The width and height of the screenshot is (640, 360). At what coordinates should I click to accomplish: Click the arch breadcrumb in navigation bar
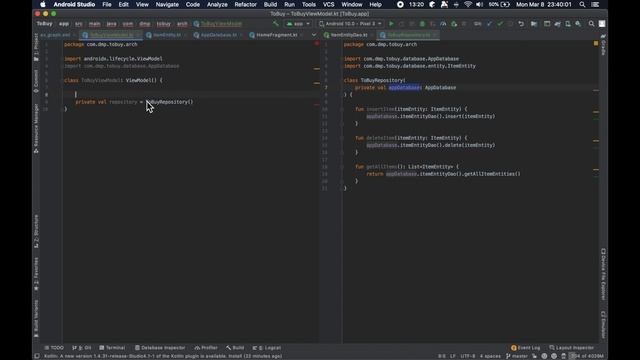pyautogui.click(x=182, y=24)
